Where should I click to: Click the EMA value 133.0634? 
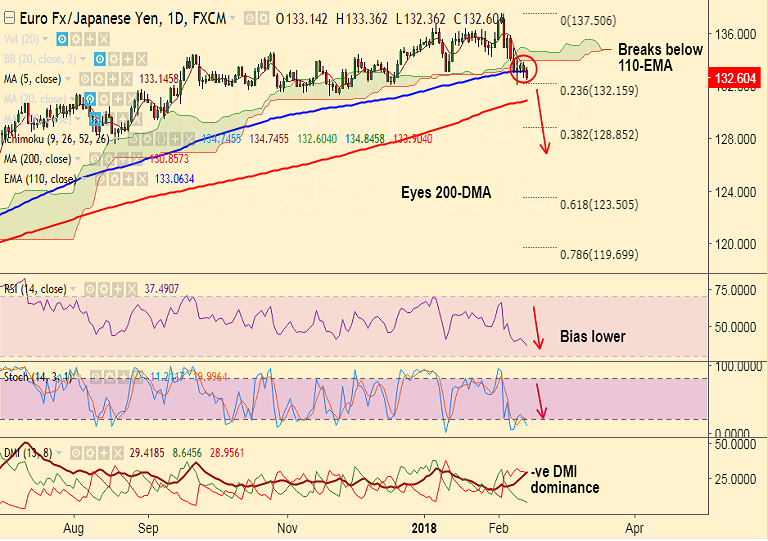pos(174,179)
